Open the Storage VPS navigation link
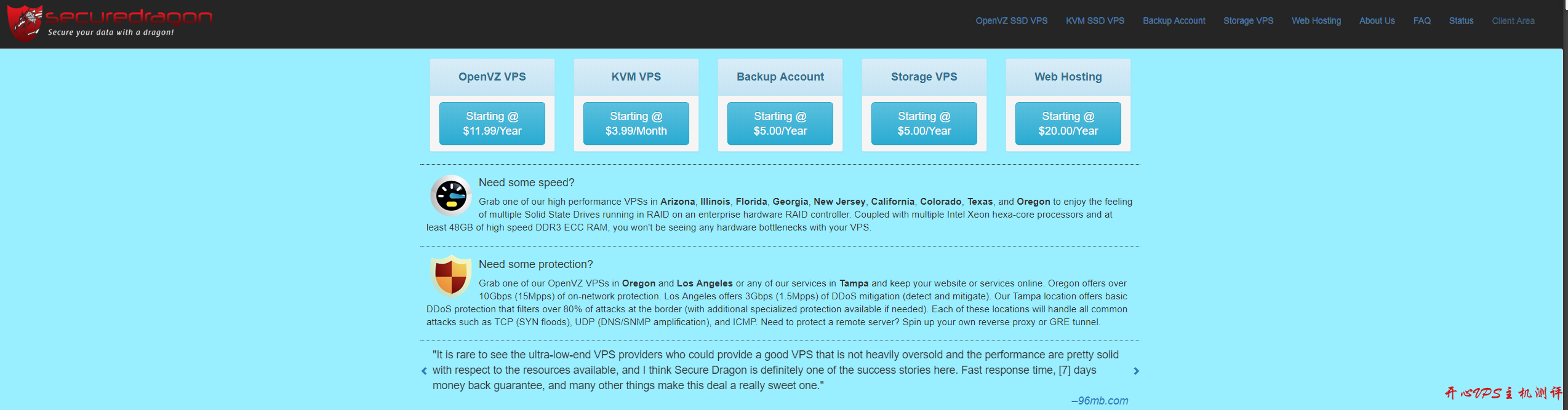This screenshot has width=1568, height=410. point(1248,21)
